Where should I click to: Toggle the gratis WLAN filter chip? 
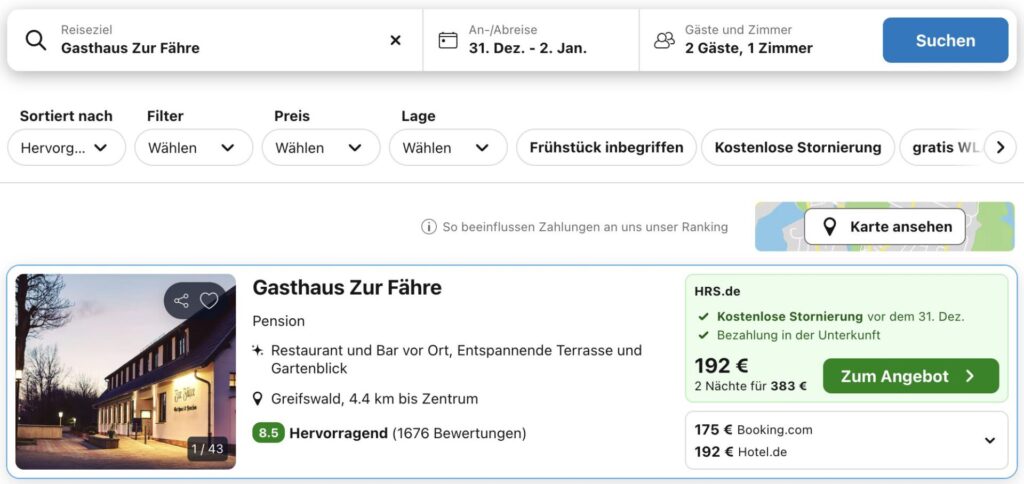click(942, 147)
